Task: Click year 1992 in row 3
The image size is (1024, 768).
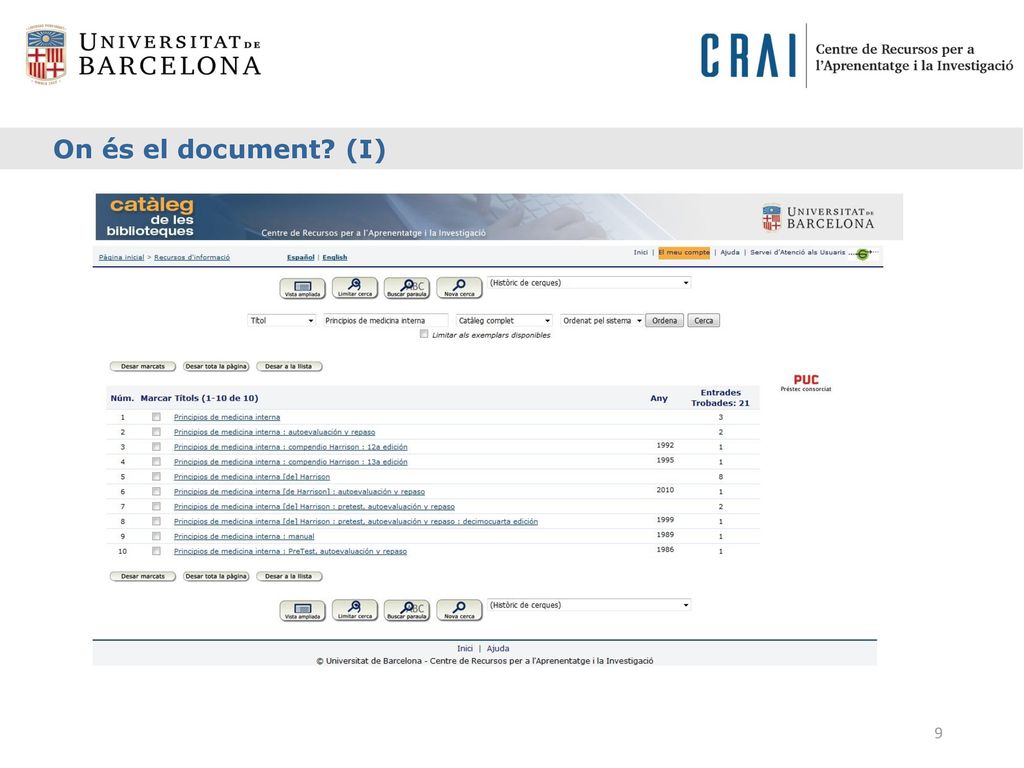Action: [x=665, y=445]
